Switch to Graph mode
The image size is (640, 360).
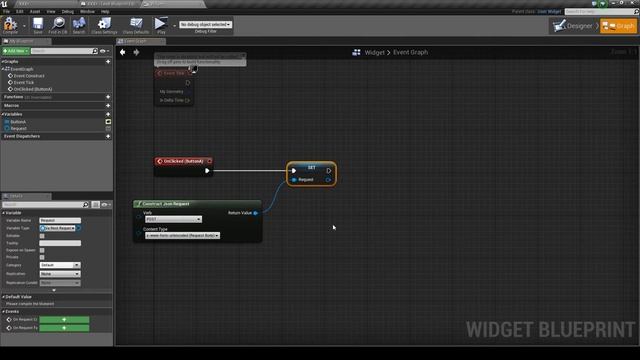618,26
